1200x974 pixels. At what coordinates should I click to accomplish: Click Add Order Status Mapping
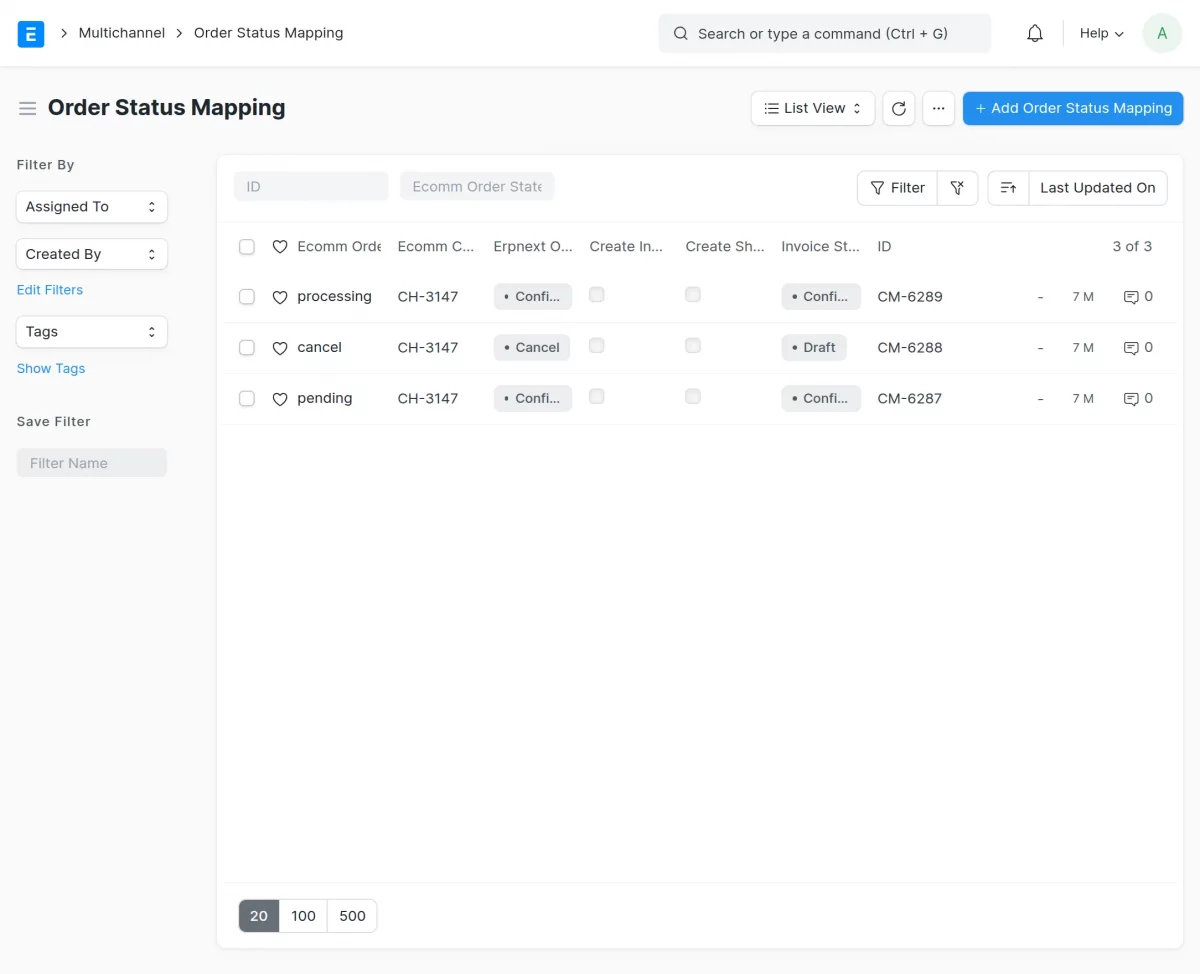1072,108
